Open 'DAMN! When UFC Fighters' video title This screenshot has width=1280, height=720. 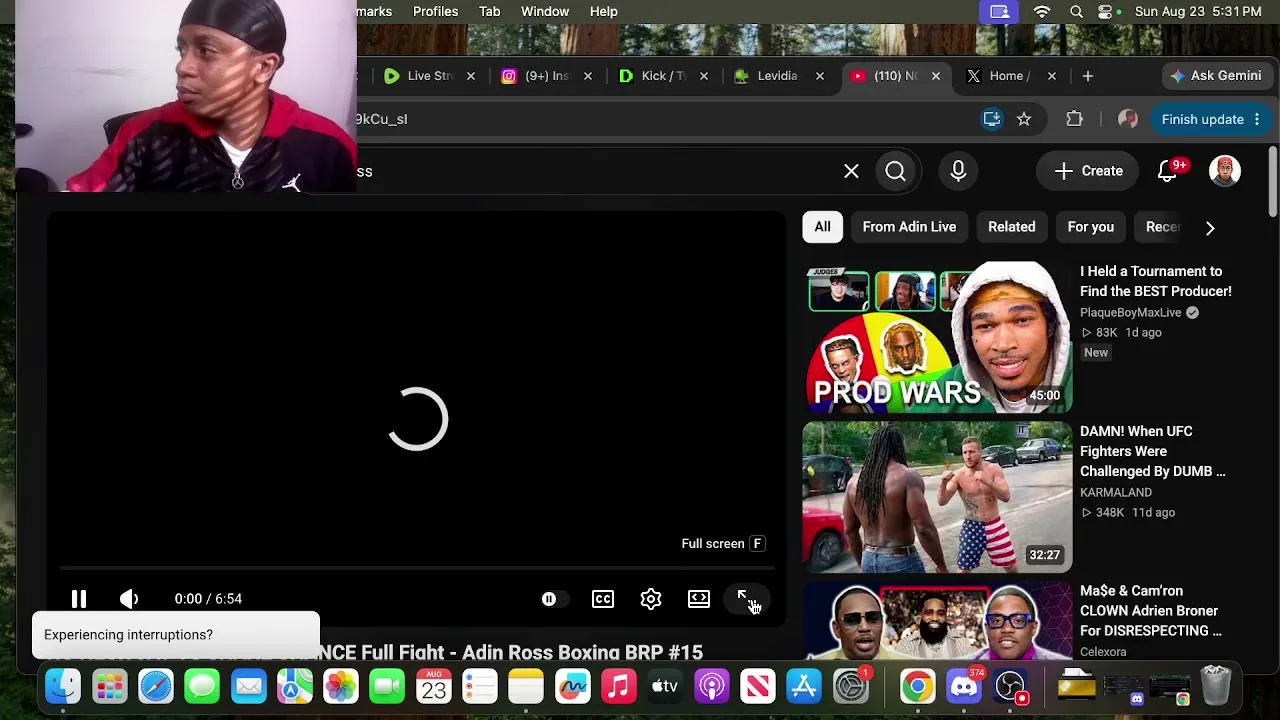pyautogui.click(x=1153, y=451)
